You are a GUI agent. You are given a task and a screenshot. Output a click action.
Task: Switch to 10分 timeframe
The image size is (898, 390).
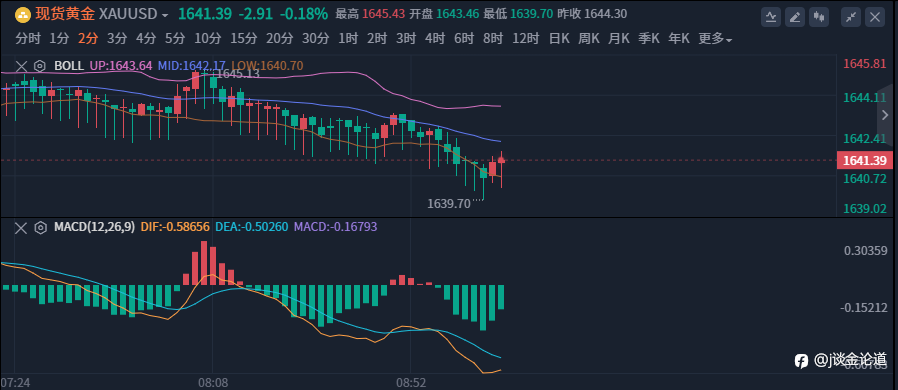(x=207, y=39)
